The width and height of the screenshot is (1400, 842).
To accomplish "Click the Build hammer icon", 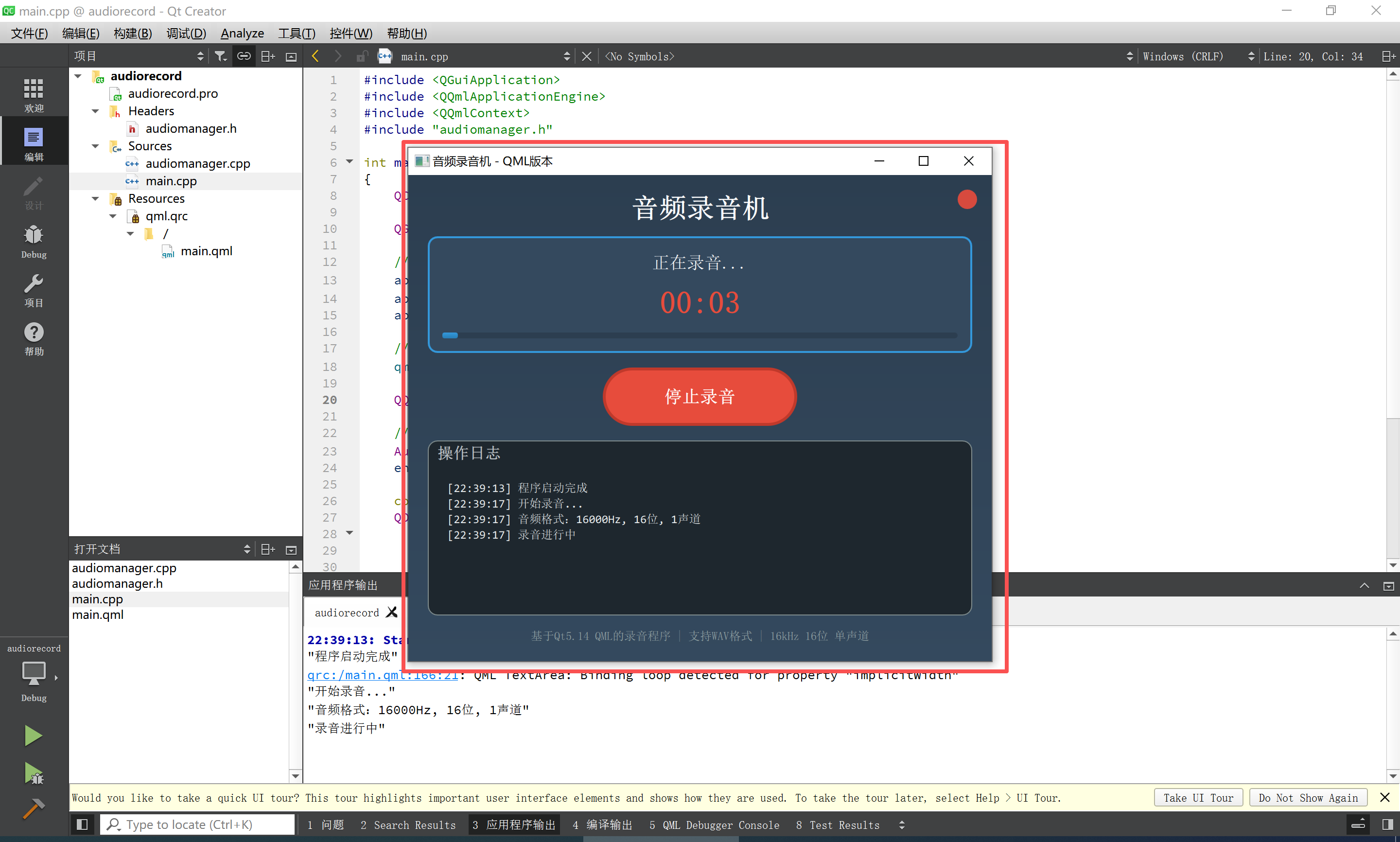I will pos(33,808).
